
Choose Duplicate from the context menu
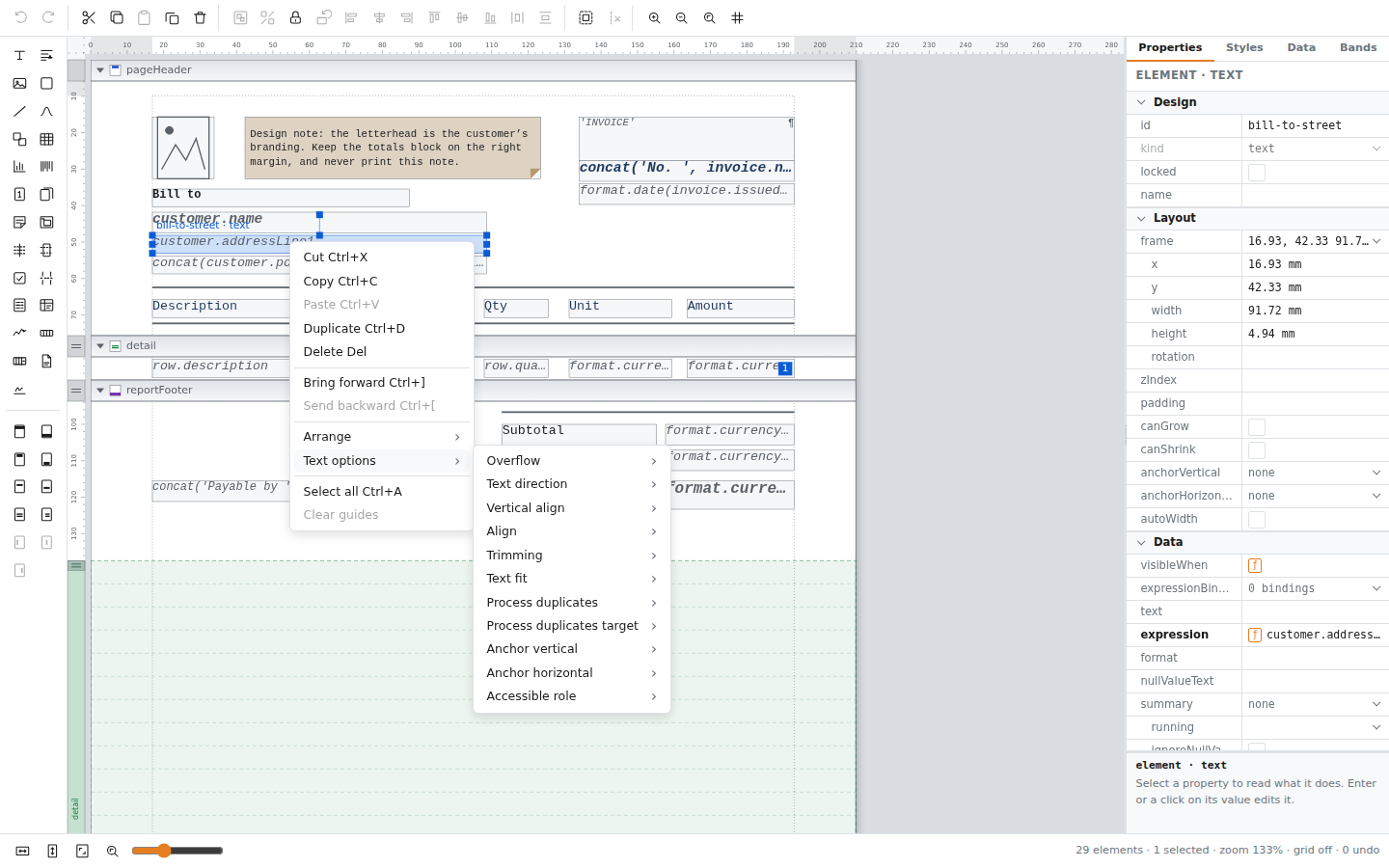pos(382,329)
